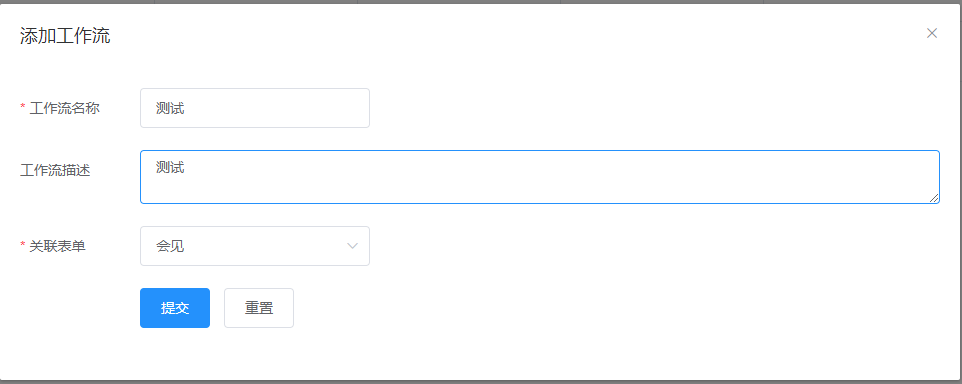Focus the 工作流描述 textarea
Viewport: 962px width, 384px height.
pyautogui.click(x=540, y=177)
